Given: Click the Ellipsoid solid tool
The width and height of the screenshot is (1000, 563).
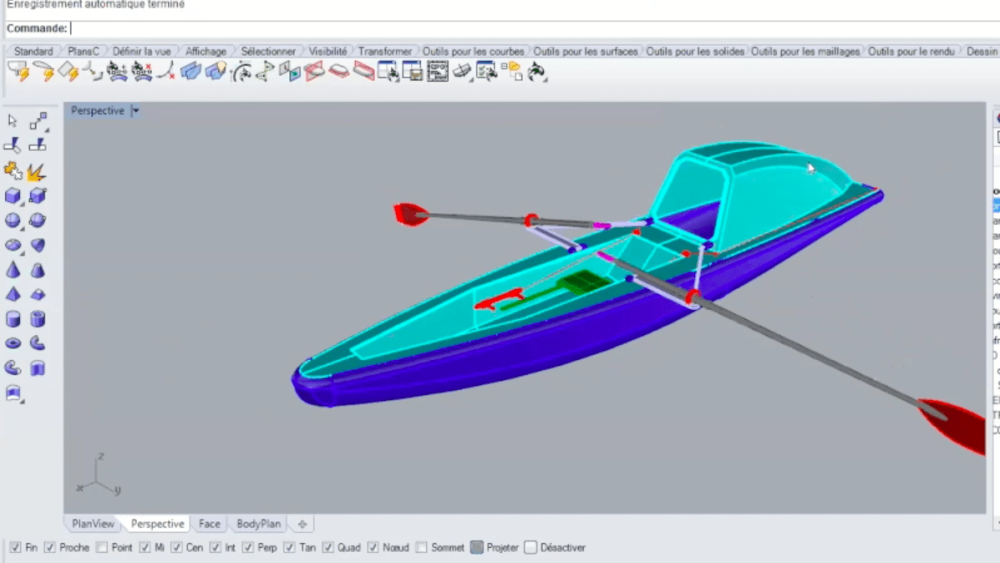Looking at the screenshot, I should [x=13, y=245].
